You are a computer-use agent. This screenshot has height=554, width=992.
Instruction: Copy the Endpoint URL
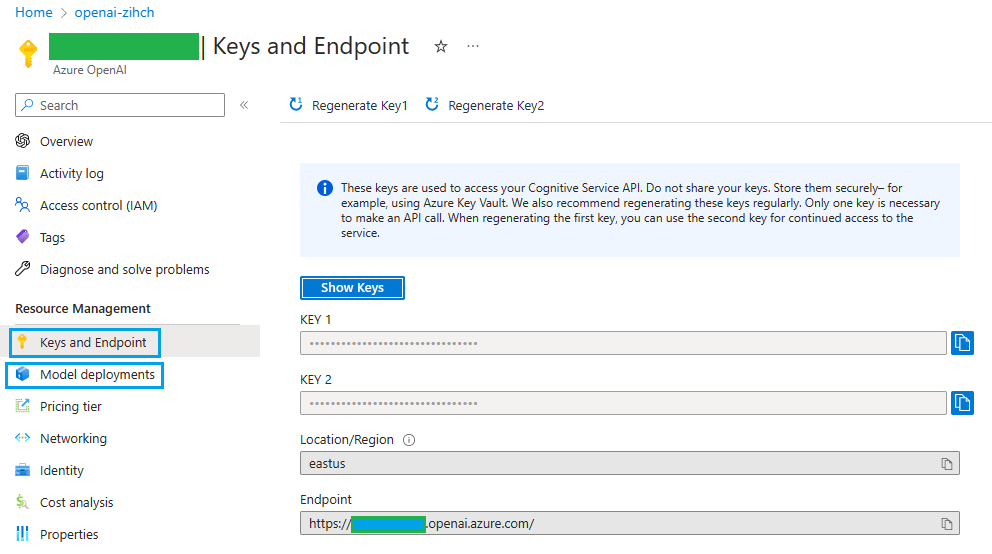946,524
